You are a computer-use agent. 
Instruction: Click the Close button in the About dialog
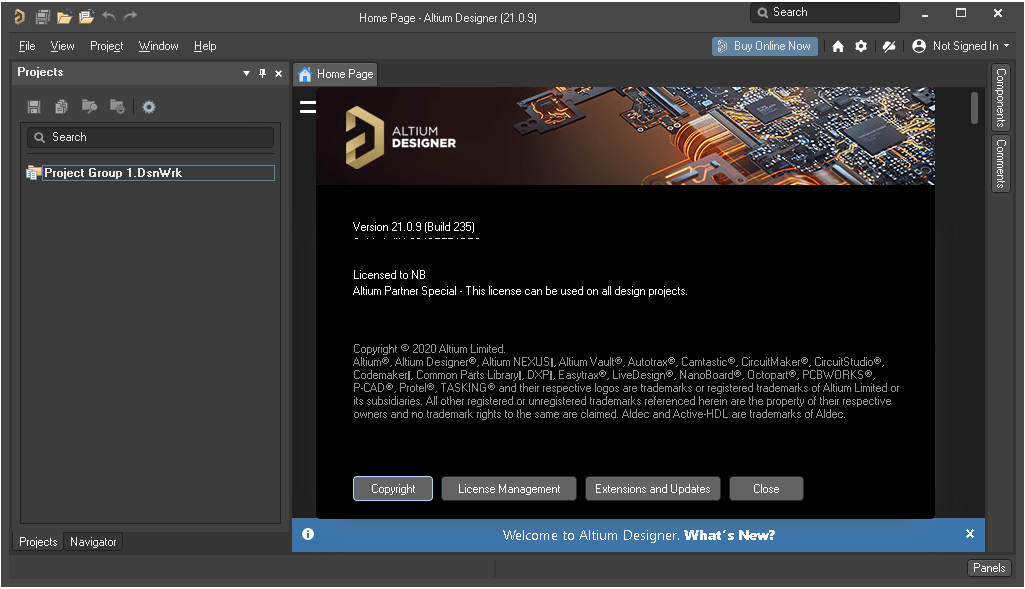766,488
